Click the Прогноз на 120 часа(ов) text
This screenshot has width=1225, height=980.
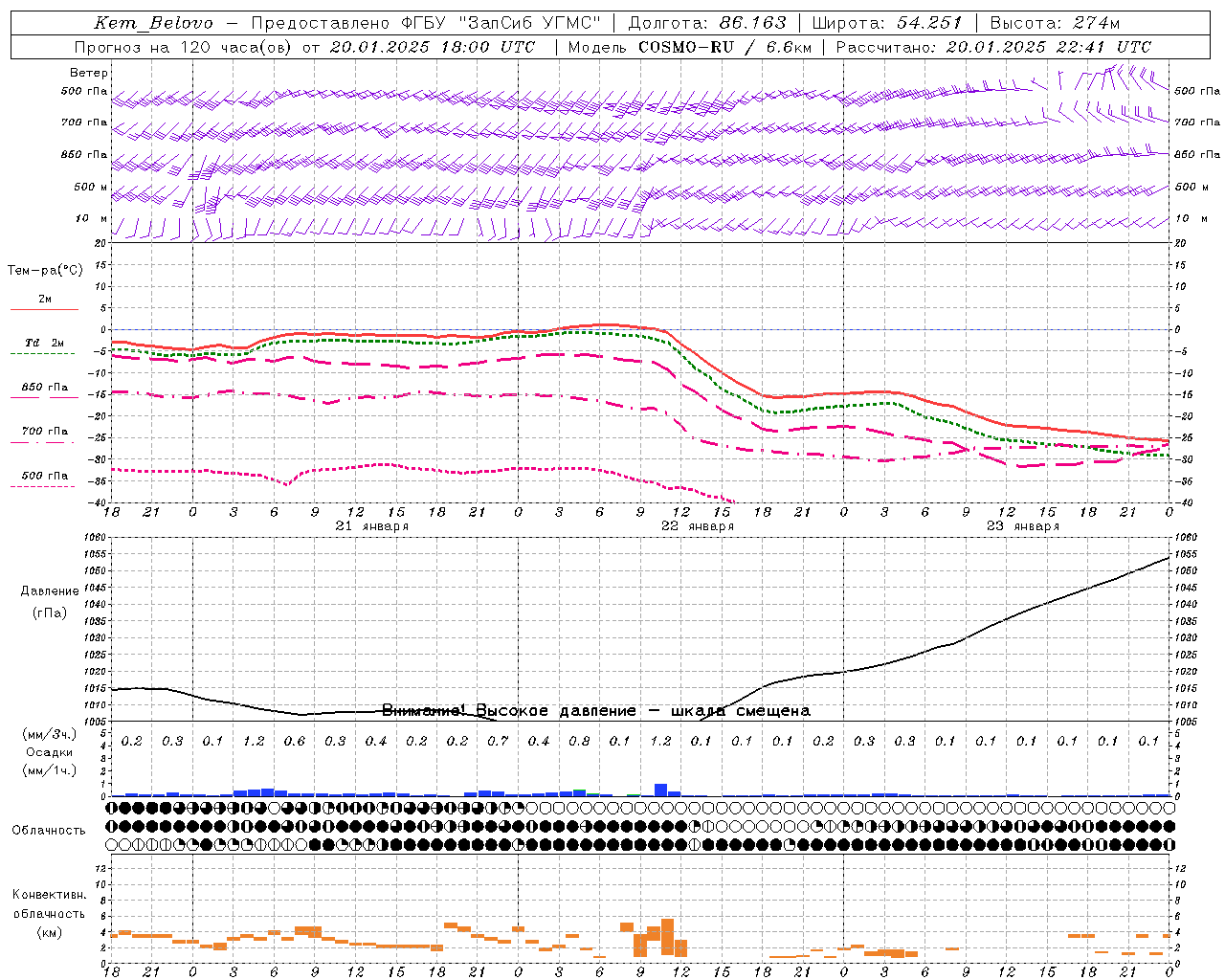tap(184, 47)
